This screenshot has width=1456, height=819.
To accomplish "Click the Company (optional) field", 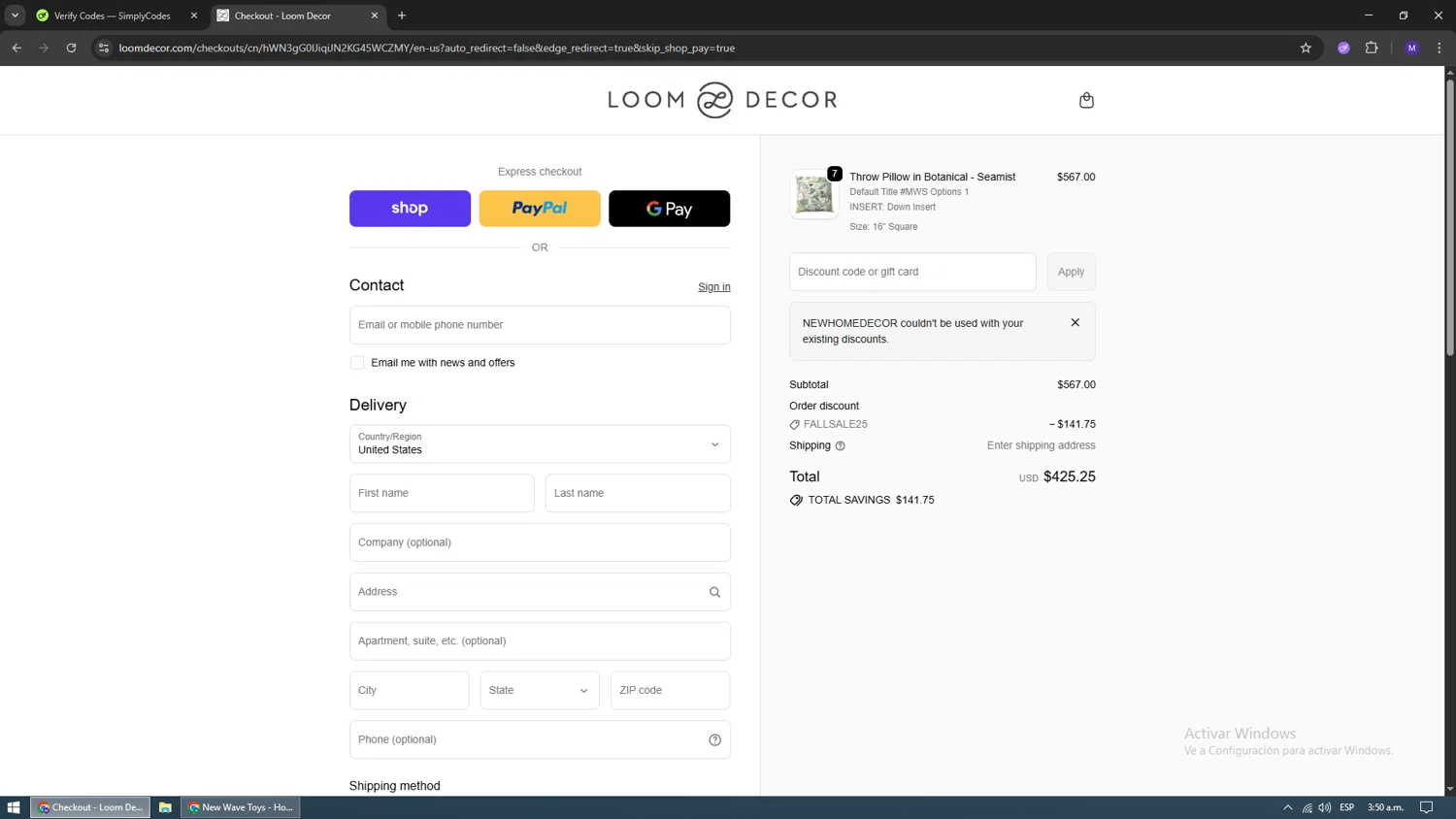I will pyautogui.click(x=540, y=542).
